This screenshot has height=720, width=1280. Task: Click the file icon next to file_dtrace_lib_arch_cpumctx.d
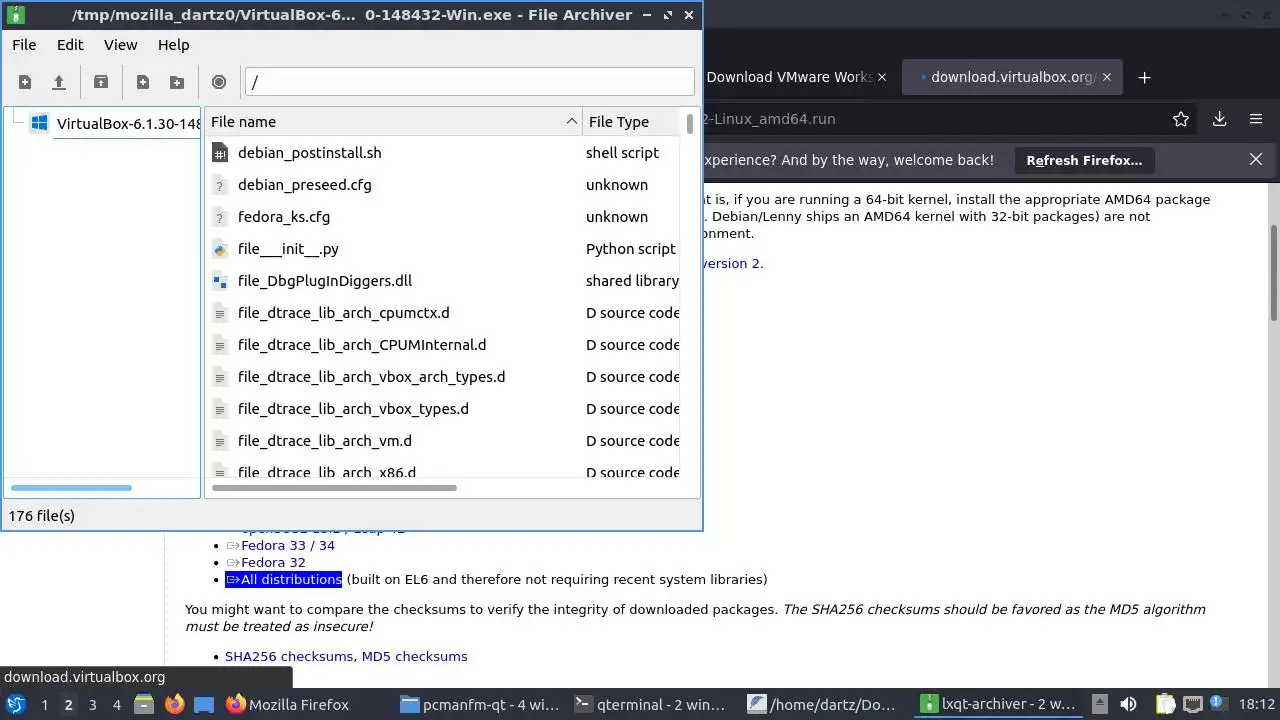[x=220, y=313]
